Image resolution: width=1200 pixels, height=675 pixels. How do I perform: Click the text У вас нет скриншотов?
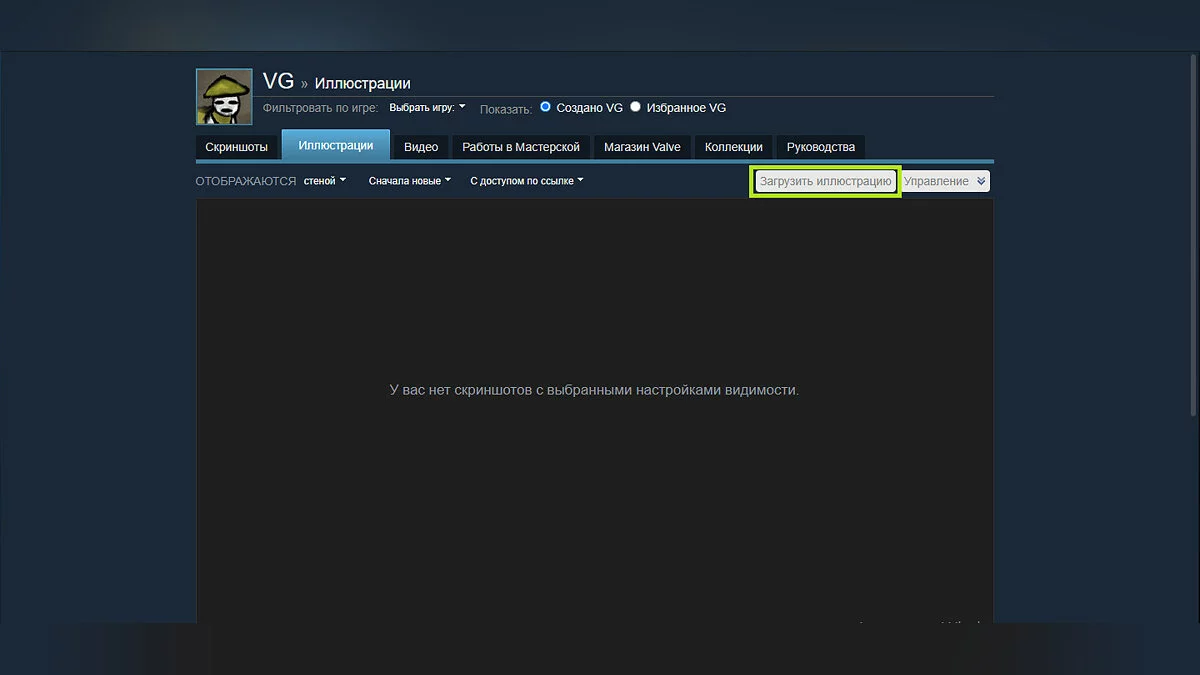pyautogui.click(x=458, y=390)
